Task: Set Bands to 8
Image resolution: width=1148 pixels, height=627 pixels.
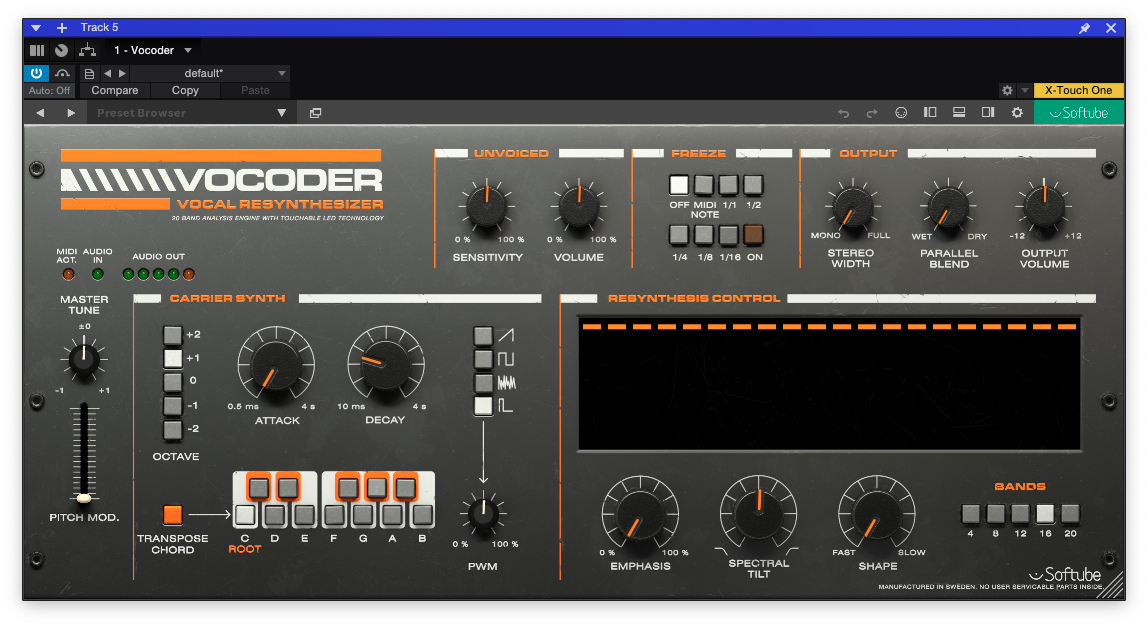Action: point(995,513)
